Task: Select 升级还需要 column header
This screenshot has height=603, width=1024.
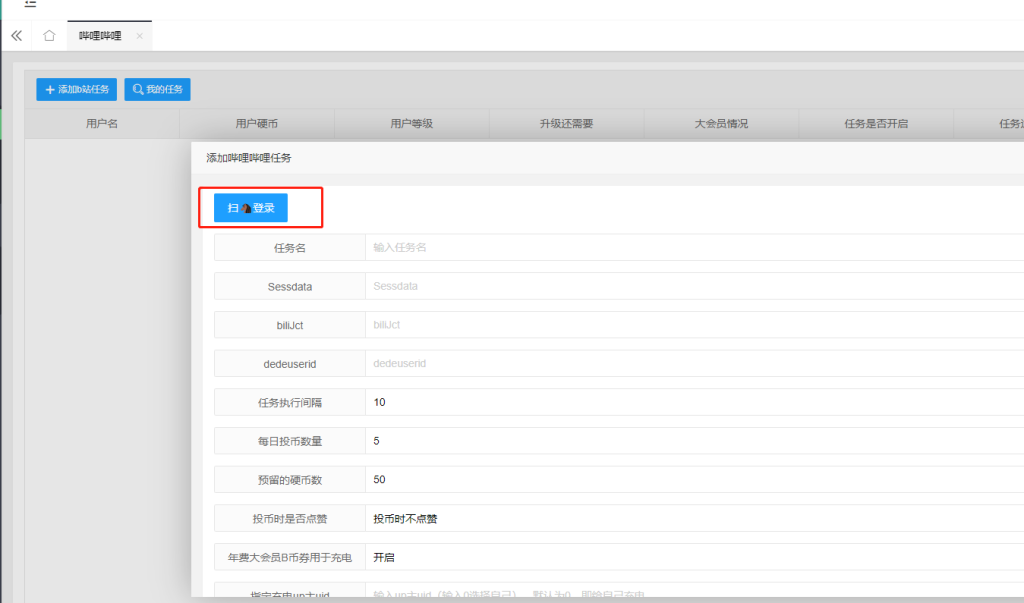Action: 566,123
